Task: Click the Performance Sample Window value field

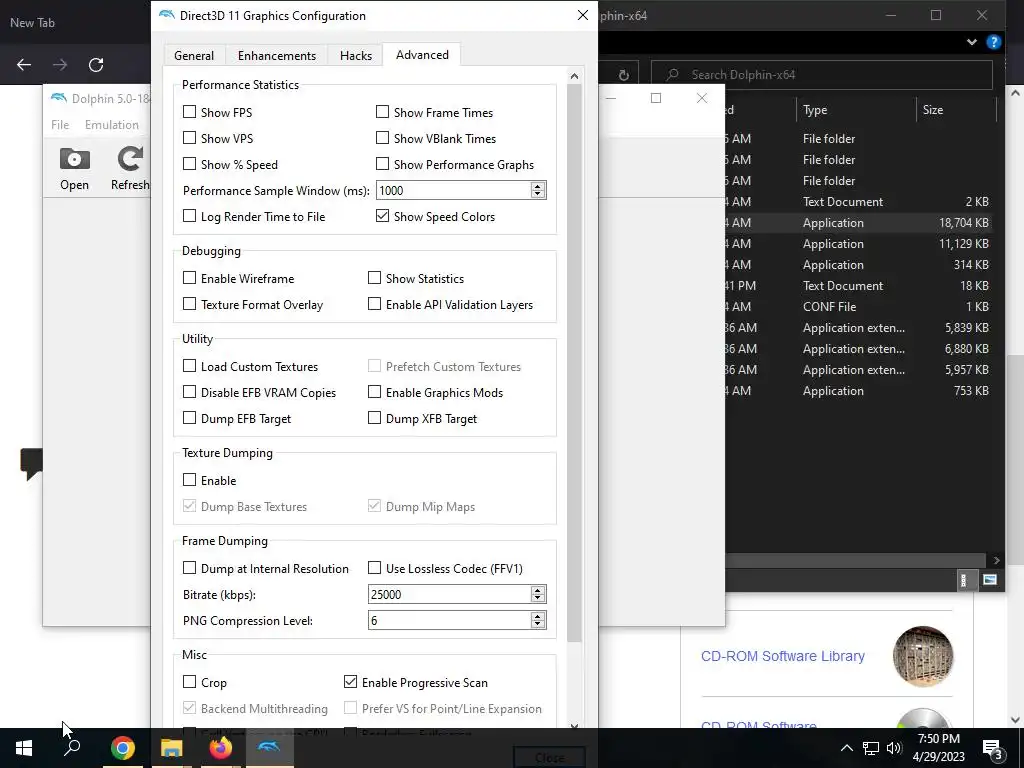Action: coord(455,190)
